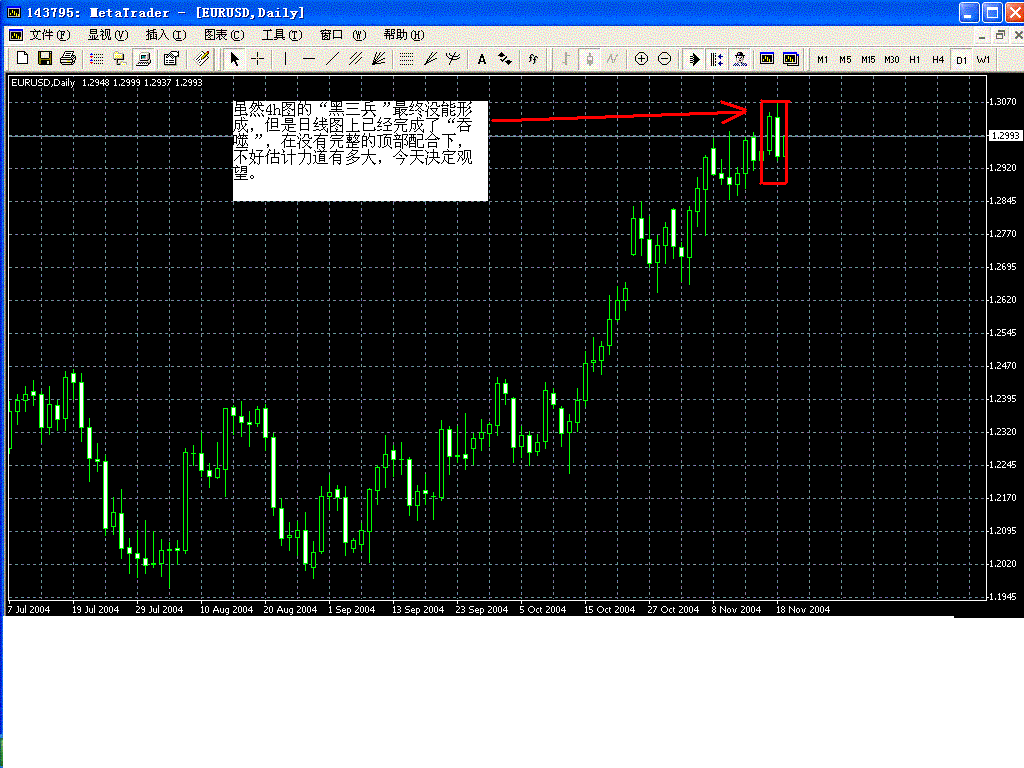Select the Fibonacci fan tool
This screenshot has height=768, width=1024.
coord(430,59)
